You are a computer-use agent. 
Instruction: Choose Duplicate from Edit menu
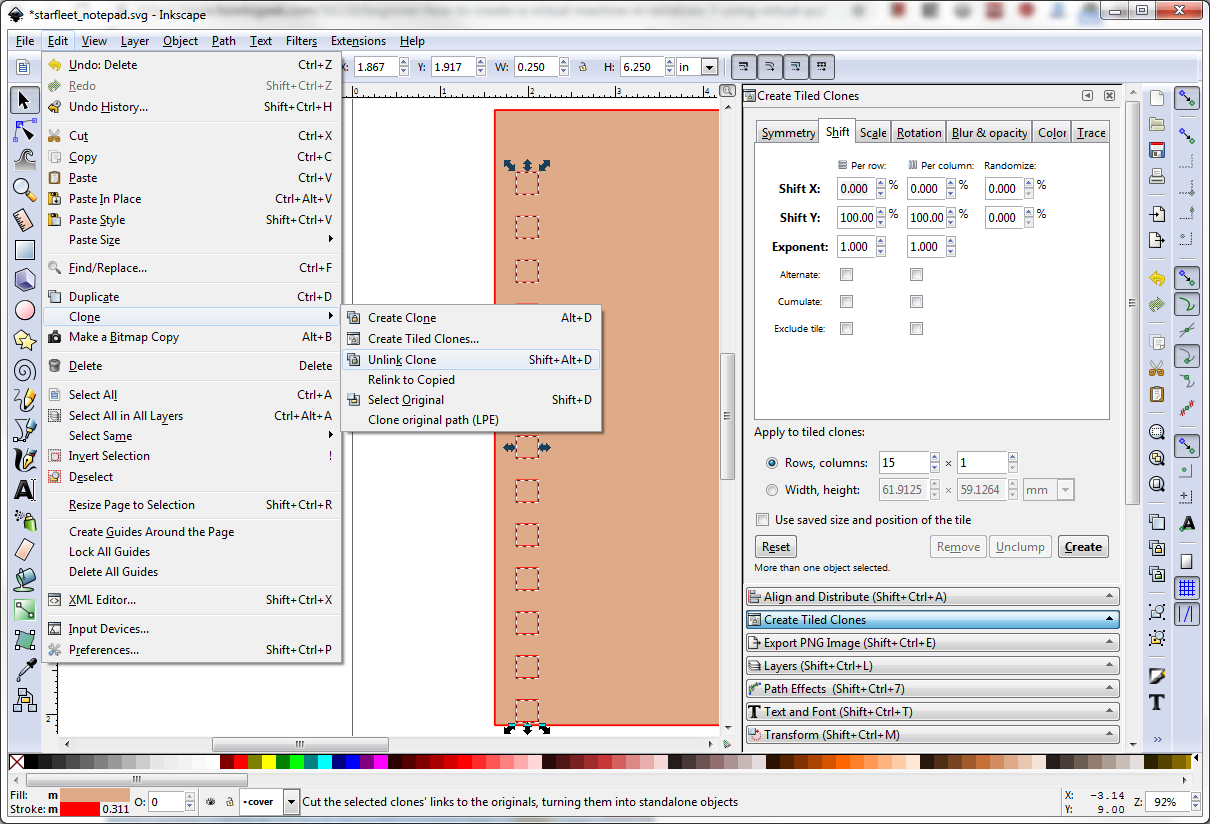click(191, 297)
